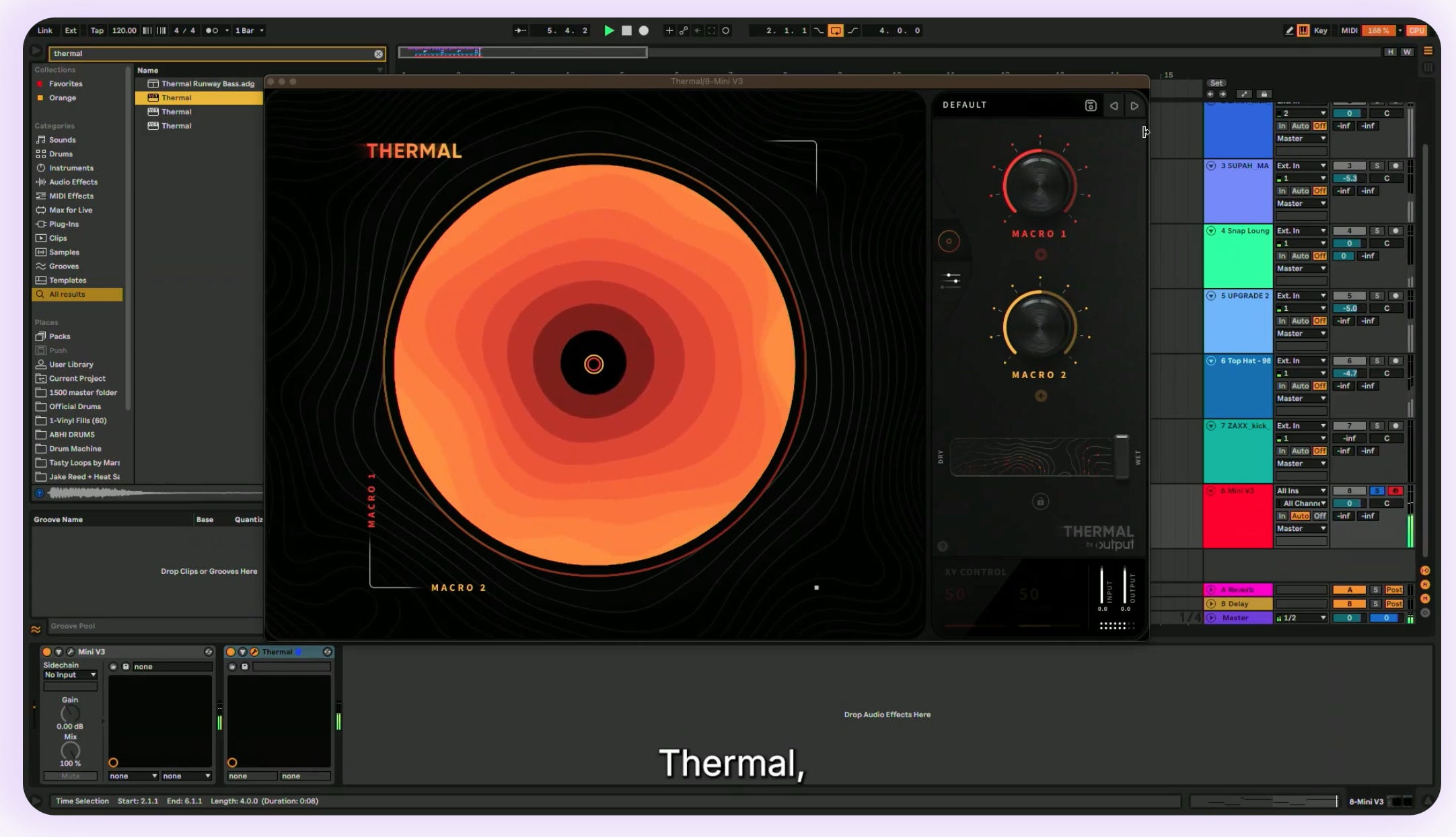1456x837 pixels.
Task: Start playback with the green Play button
Action: [x=609, y=30]
